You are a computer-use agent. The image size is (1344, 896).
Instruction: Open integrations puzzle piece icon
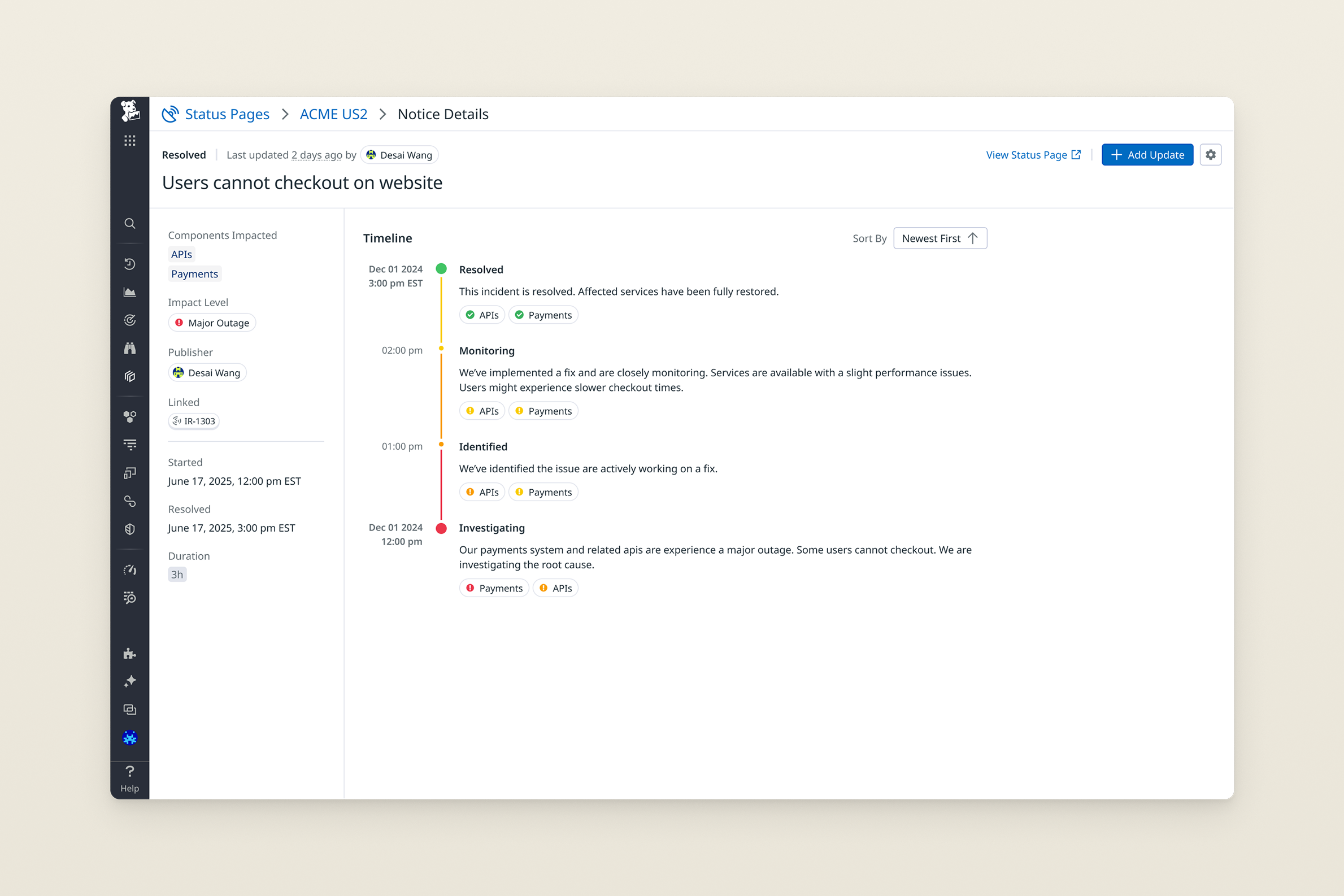click(x=130, y=653)
